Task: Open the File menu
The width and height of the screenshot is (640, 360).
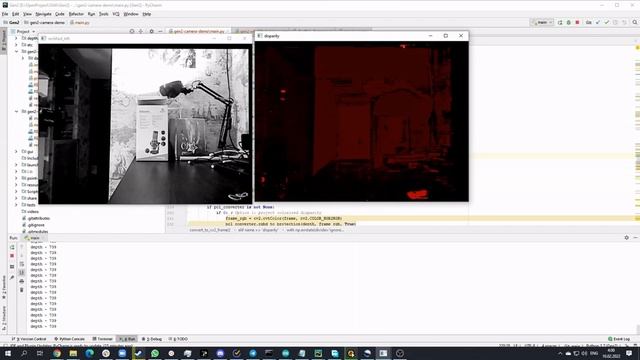Action: 5,14
